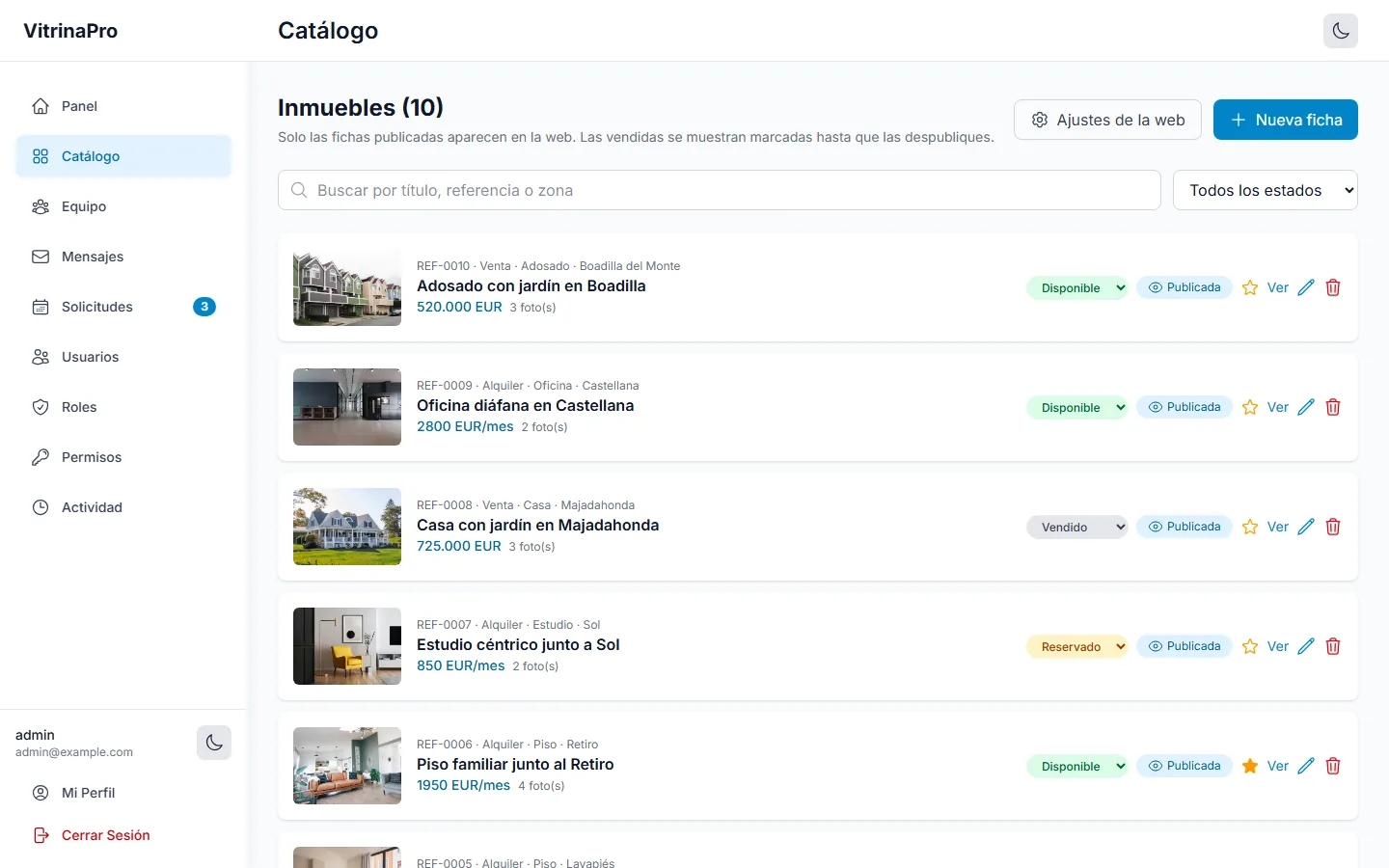Star the Casa con jardín en Majadahonda listing
This screenshot has height=868, width=1389.
click(x=1250, y=527)
